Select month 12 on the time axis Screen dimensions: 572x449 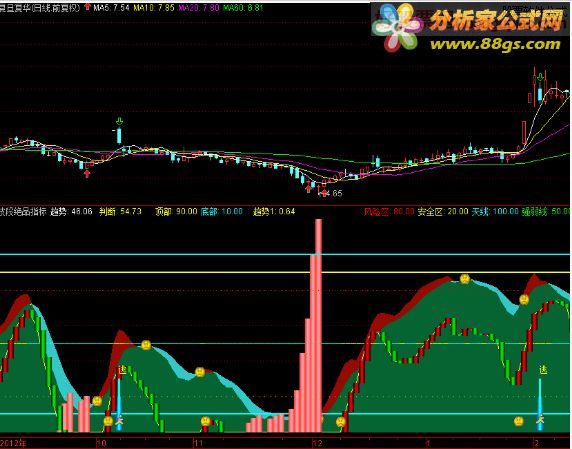pos(318,443)
